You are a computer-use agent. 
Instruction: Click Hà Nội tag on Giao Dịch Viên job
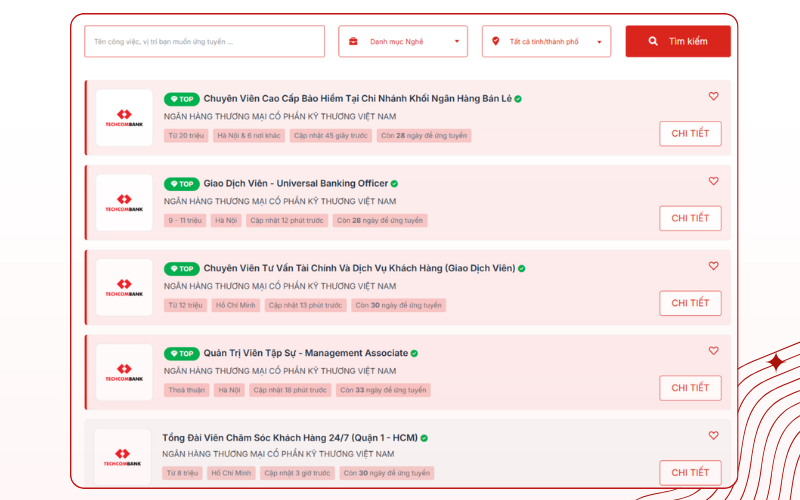coord(226,220)
